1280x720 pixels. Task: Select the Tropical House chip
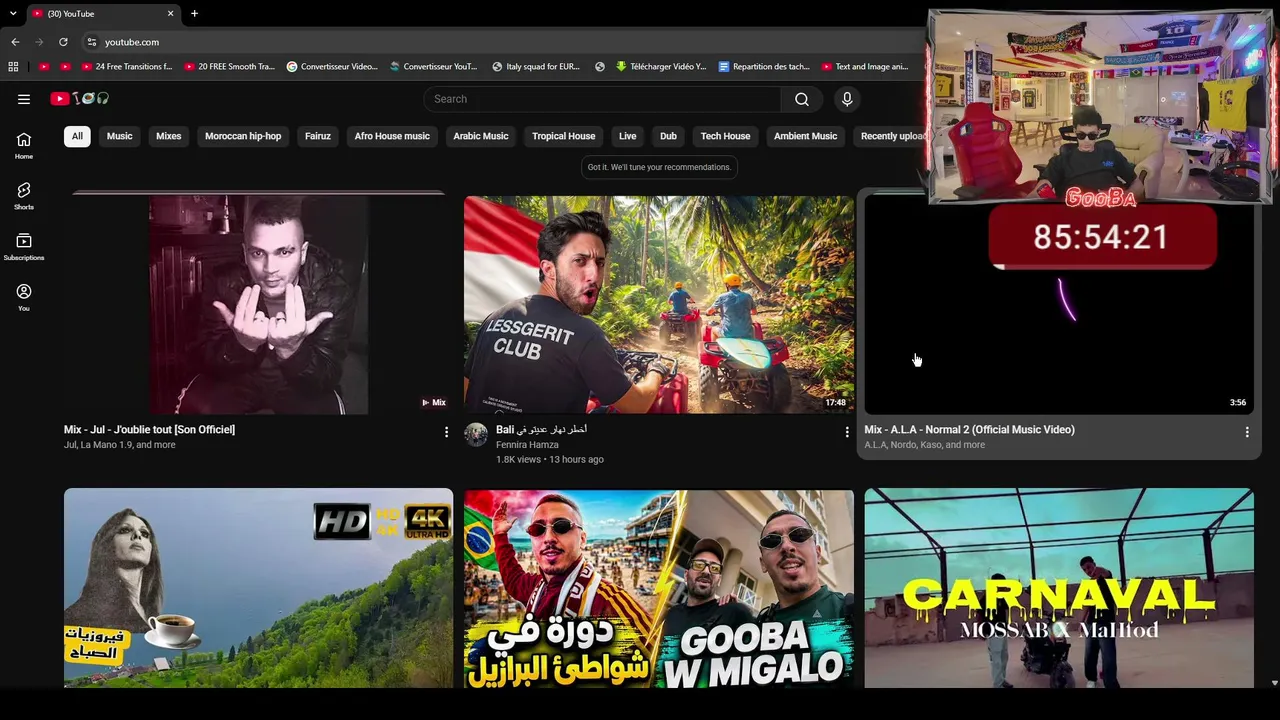pos(564,136)
